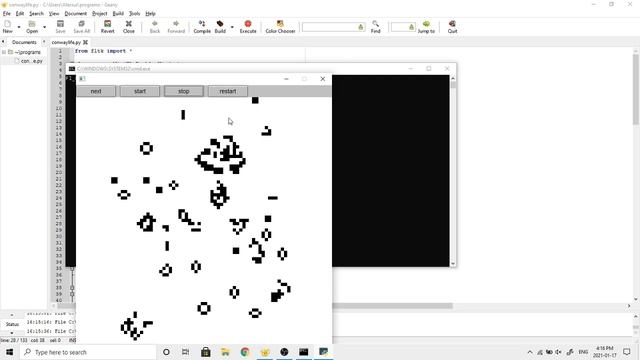Open the View menu
Image resolution: width=640 pixels, height=360 pixels.
[x=54, y=13]
